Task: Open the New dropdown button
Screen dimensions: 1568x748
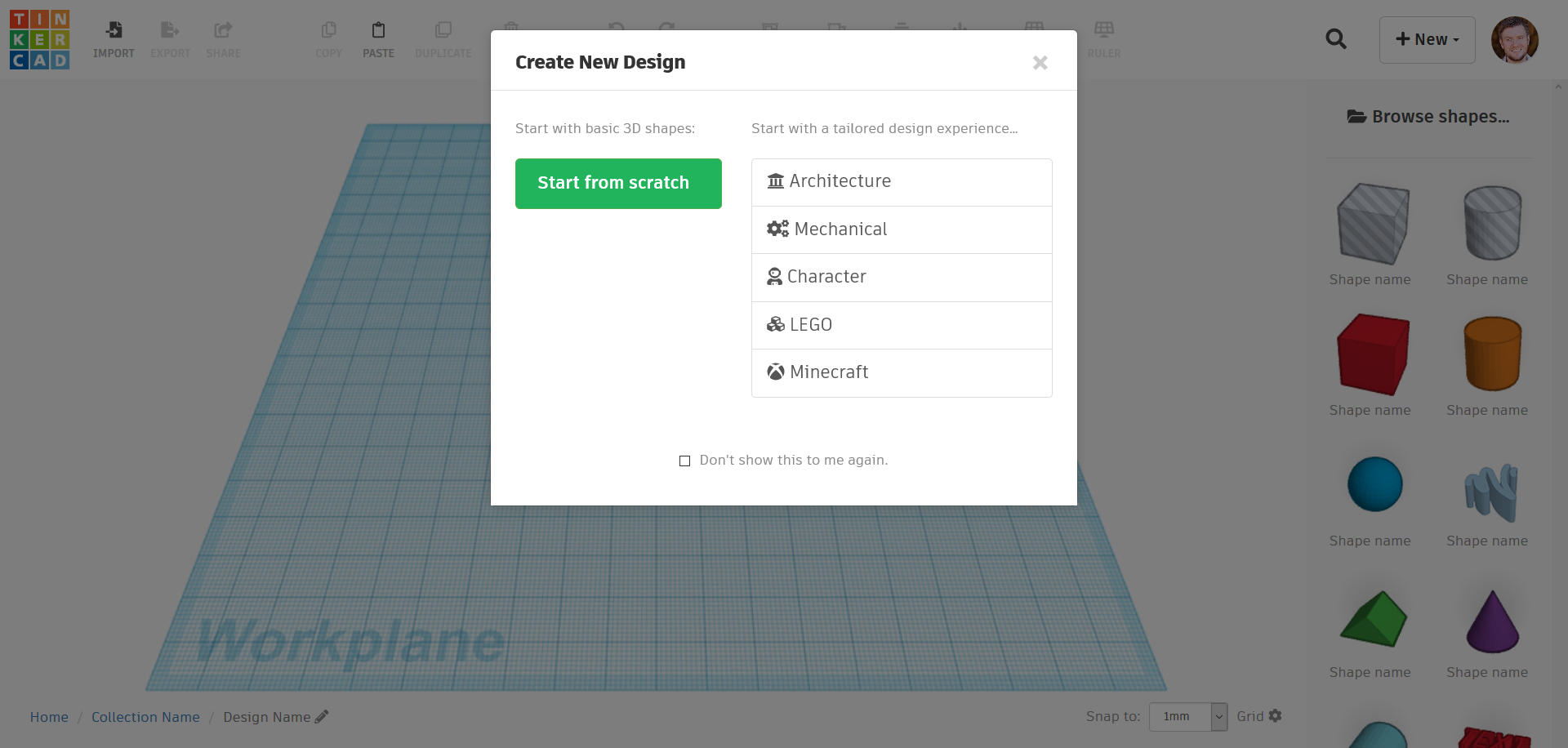Action: [1427, 39]
